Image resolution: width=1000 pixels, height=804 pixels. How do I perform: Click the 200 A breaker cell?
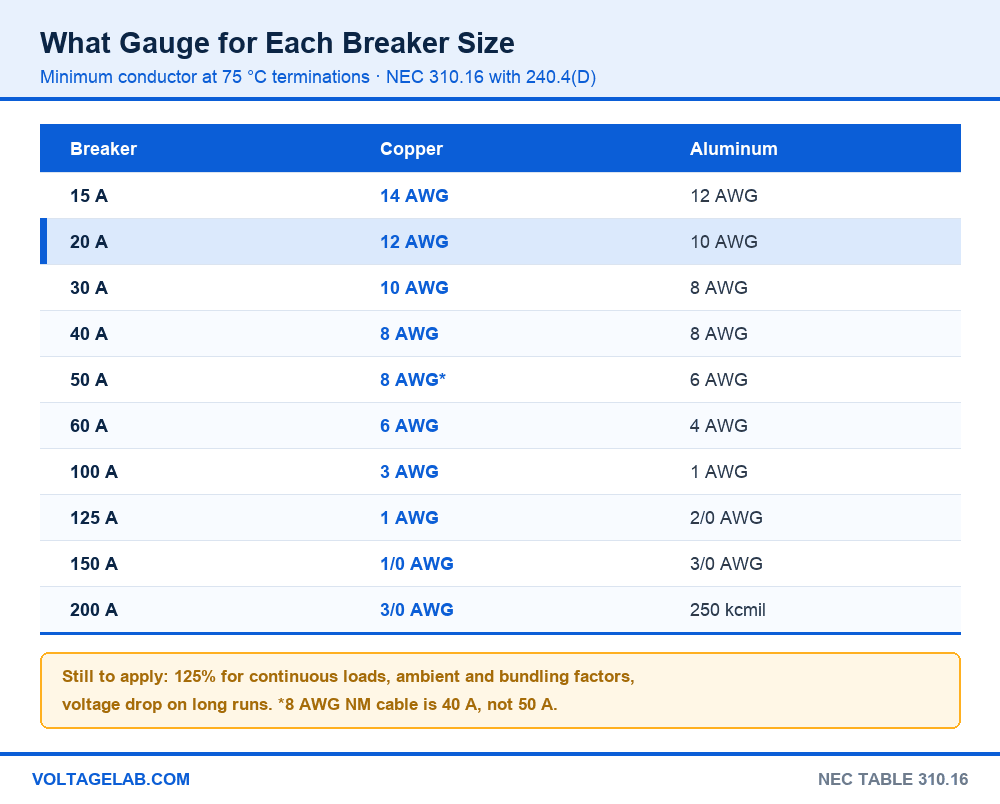point(94,610)
